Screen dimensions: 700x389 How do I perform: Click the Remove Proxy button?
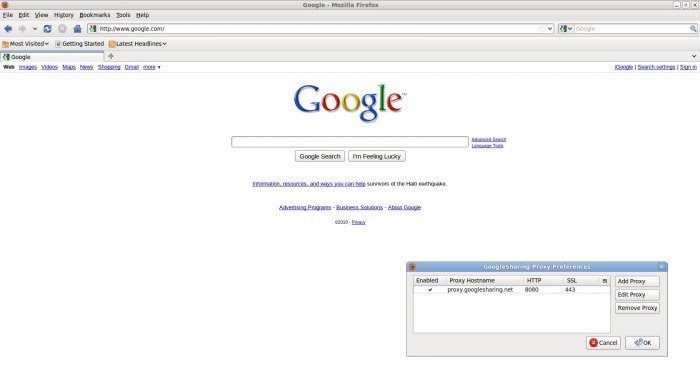(x=637, y=308)
